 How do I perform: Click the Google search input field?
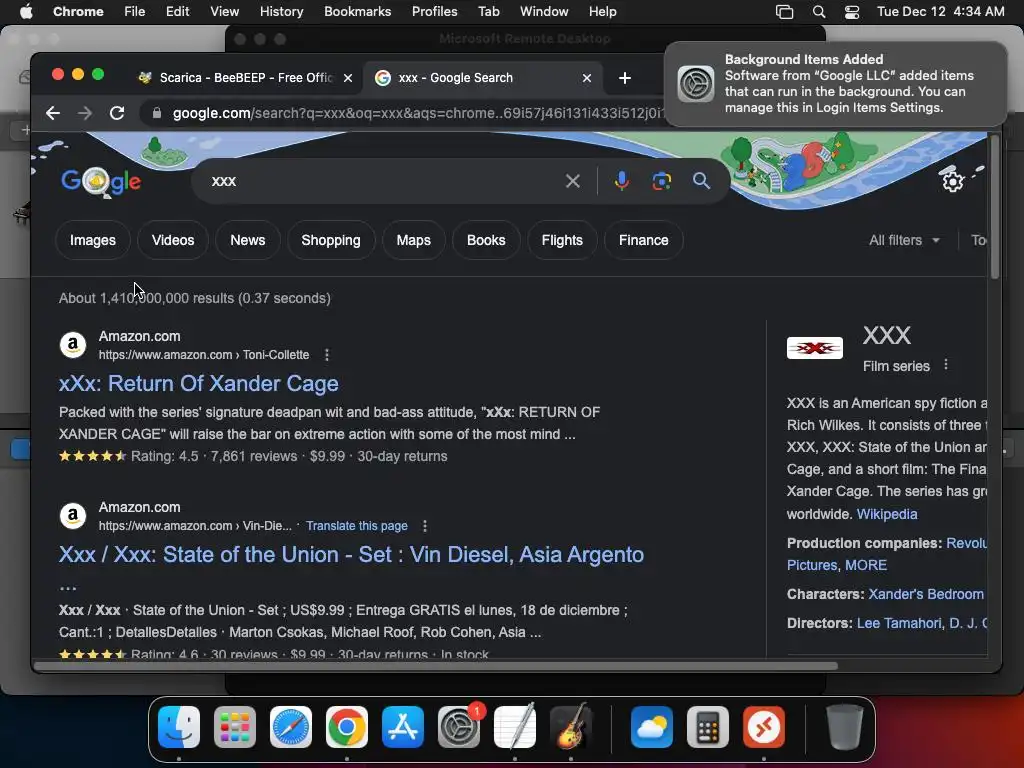[x=385, y=181]
